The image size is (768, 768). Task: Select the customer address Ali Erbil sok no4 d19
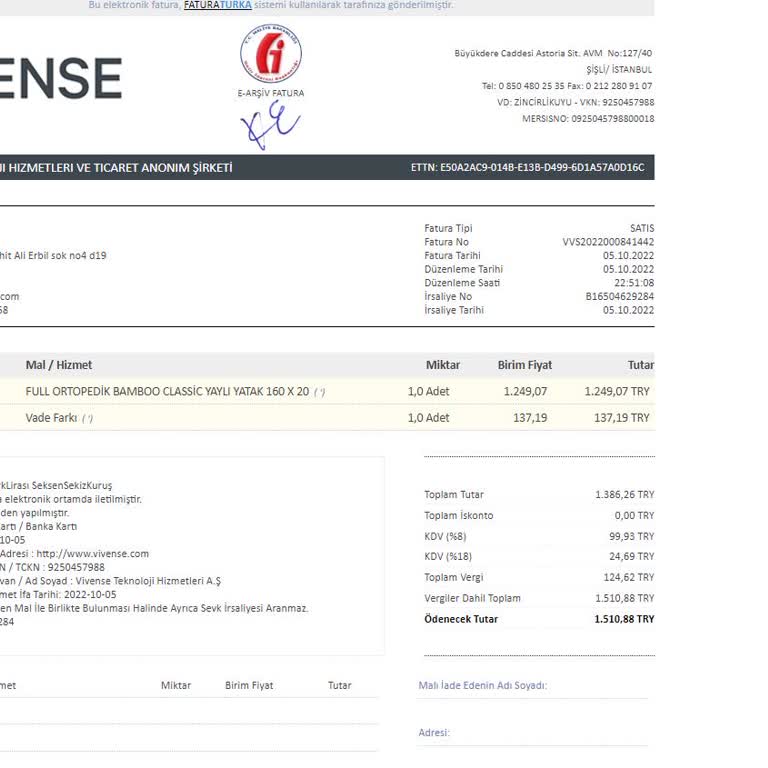pos(53,256)
